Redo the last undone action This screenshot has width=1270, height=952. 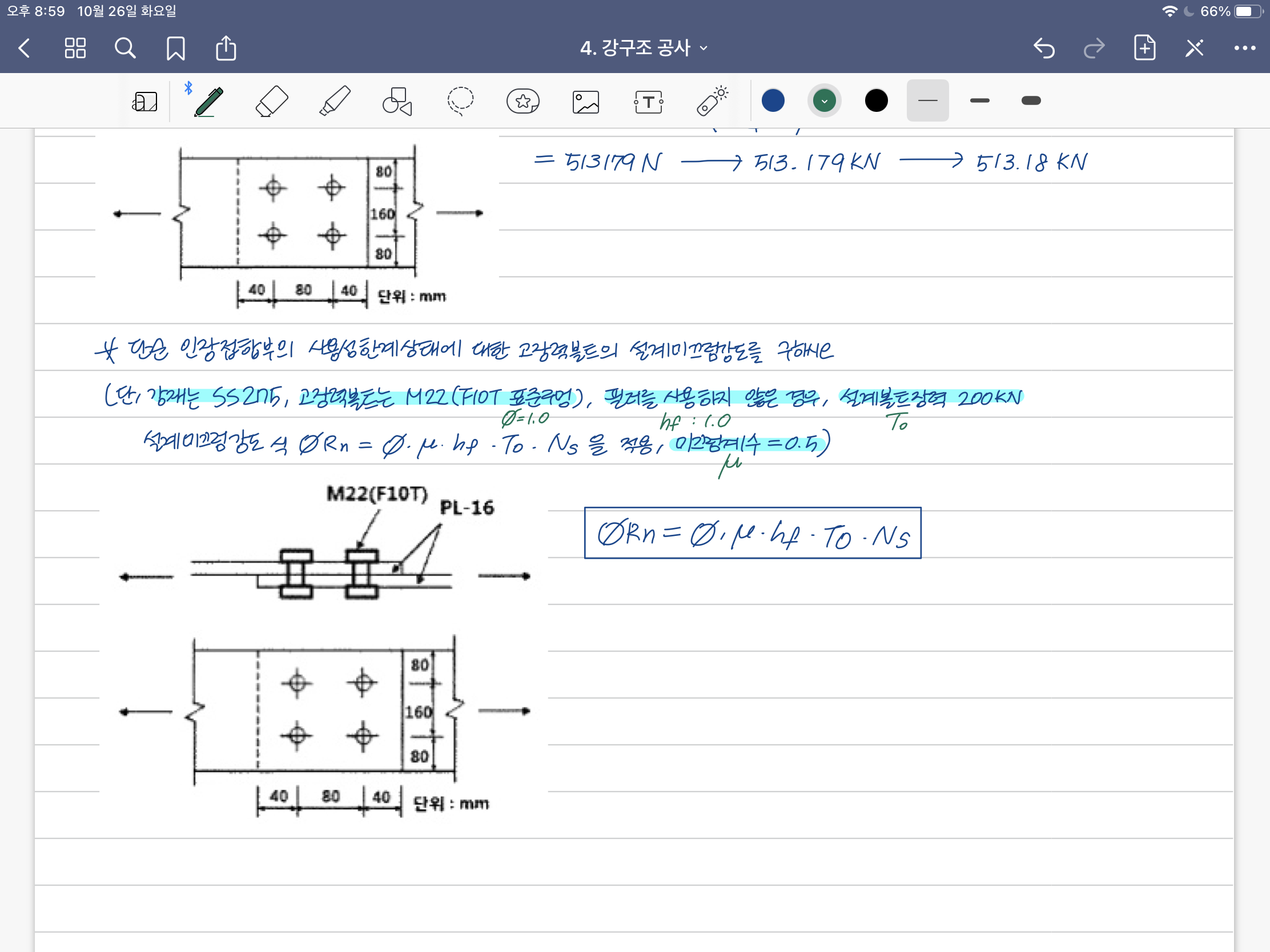[1094, 48]
